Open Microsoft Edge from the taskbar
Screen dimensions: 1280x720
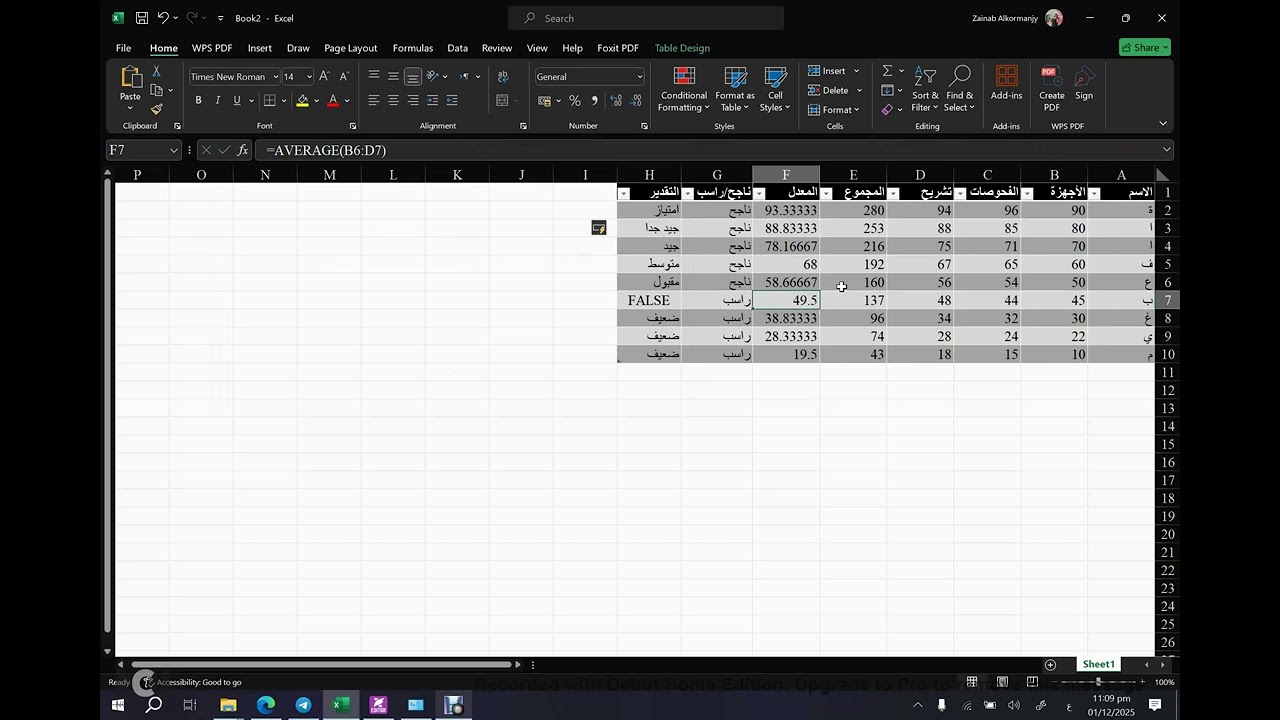pyautogui.click(x=266, y=705)
